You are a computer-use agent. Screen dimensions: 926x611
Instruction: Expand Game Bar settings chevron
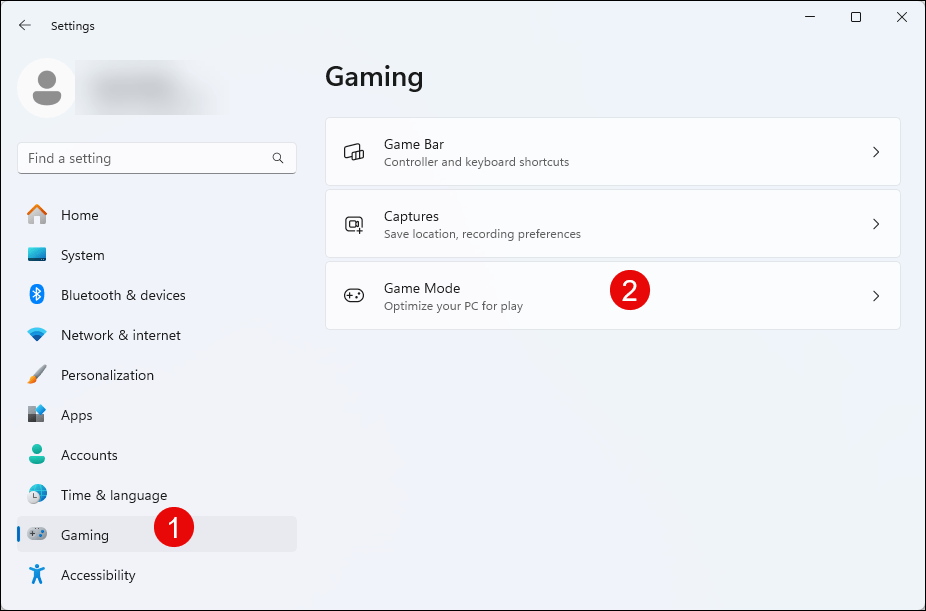tap(875, 152)
